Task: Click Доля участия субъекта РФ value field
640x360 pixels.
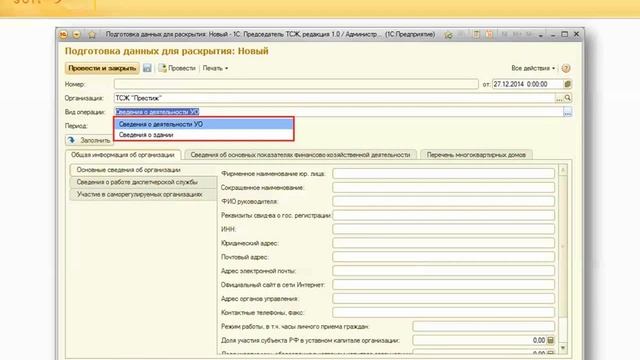Action: (479, 340)
